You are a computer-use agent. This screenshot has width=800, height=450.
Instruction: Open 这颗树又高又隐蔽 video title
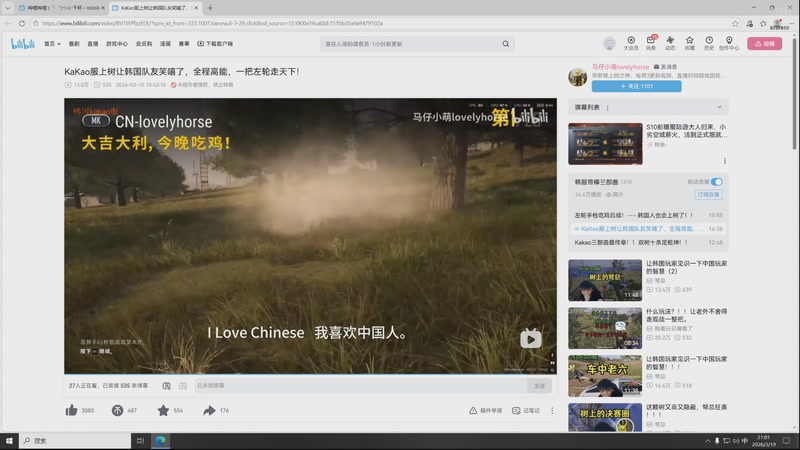686,411
